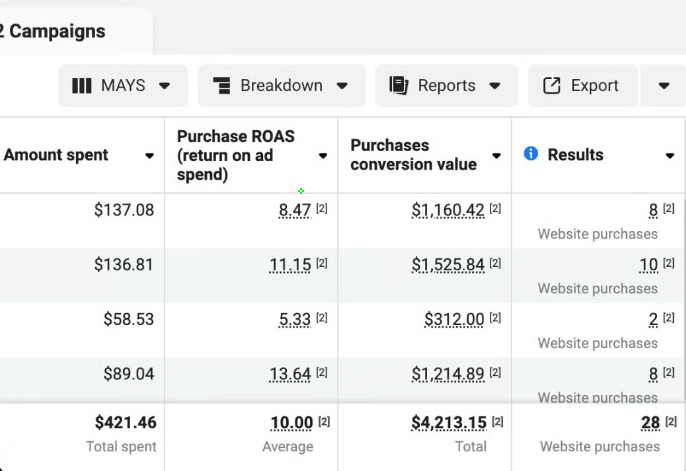Expand the Breakdown dropdown menu
Viewport: 686px width, 471px height.
(342, 86)
